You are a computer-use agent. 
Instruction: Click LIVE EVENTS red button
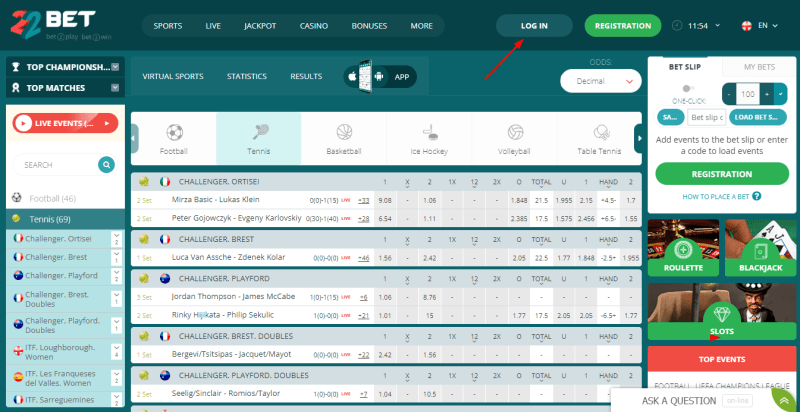click(65, 123)
